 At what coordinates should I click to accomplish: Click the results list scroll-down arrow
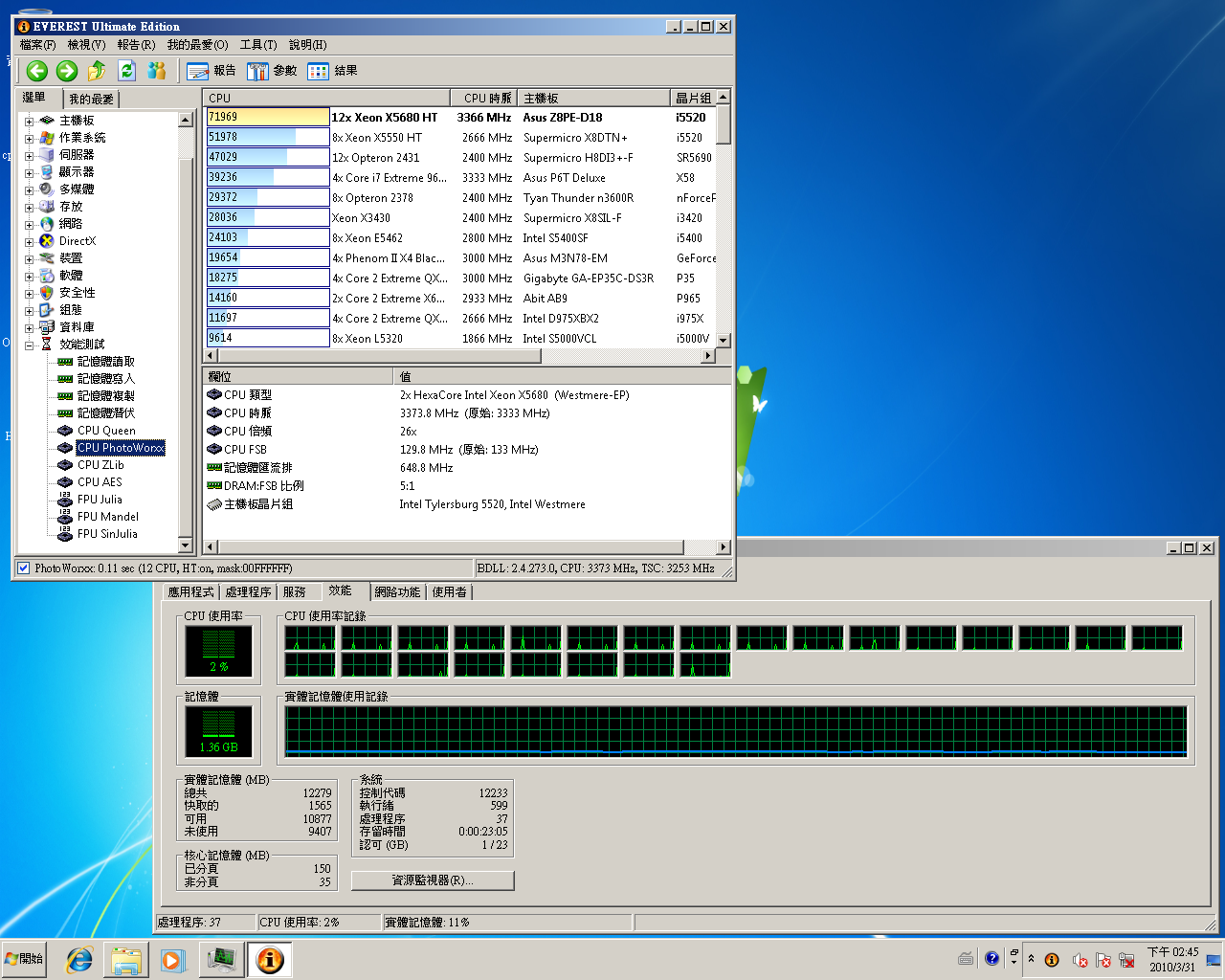(x=724, y=340)
